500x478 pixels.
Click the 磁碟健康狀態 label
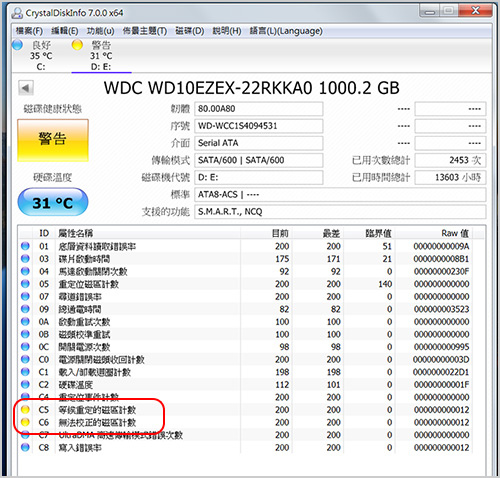click(53, 109)
